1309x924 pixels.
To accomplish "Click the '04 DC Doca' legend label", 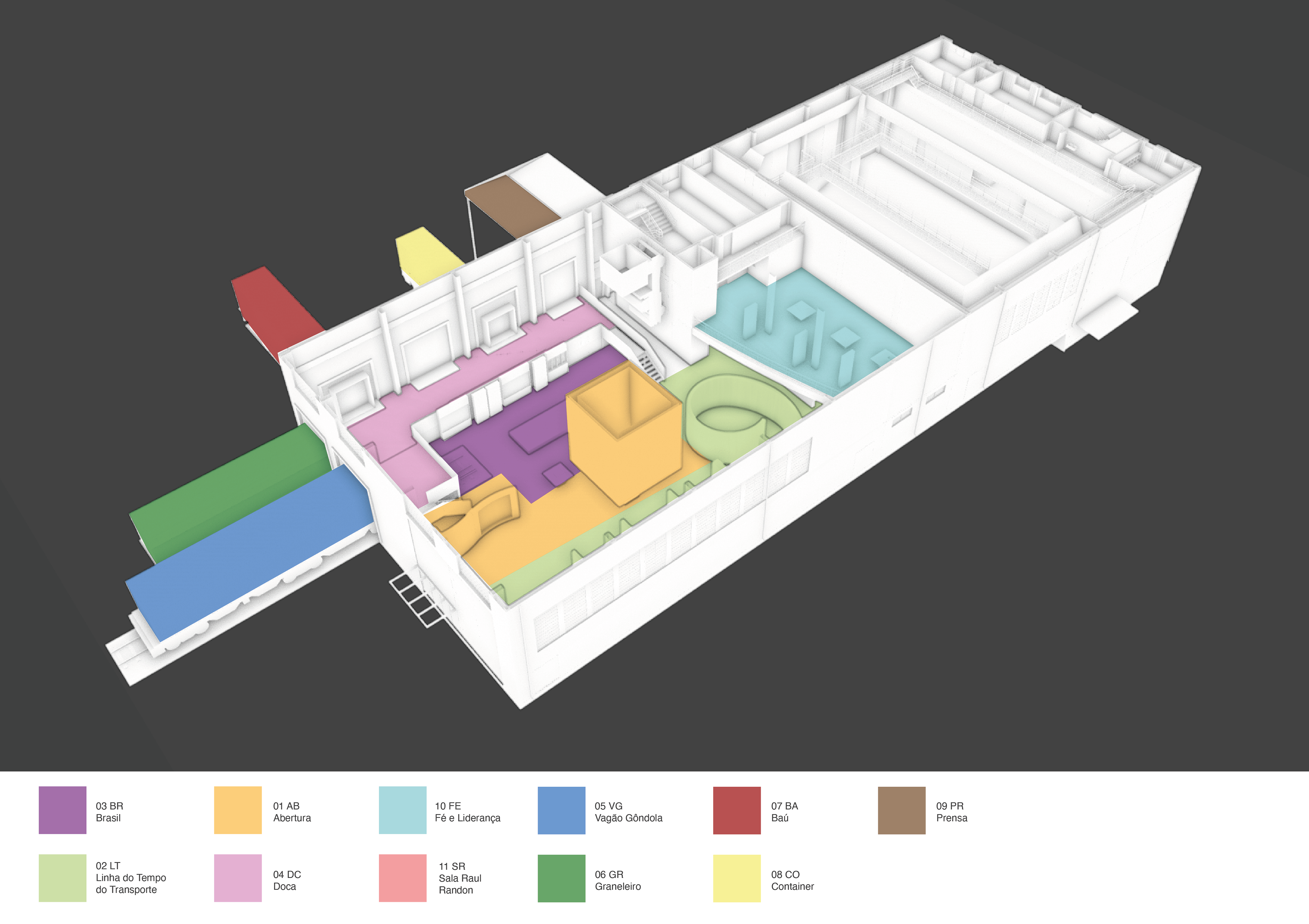I will [287, 880].
